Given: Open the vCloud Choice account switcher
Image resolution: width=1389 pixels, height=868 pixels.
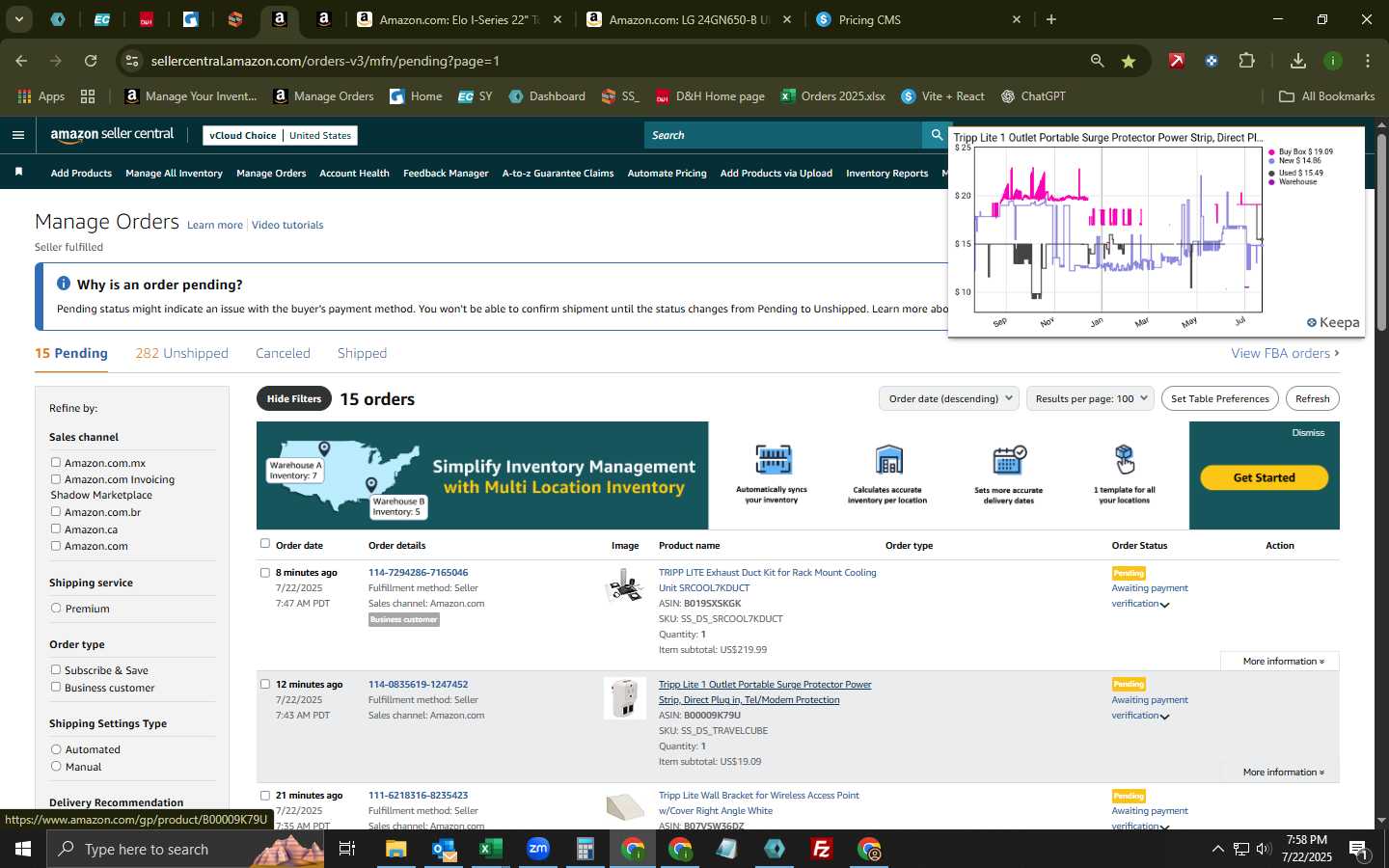Looking at the screenshot, I should pos(281,136).
